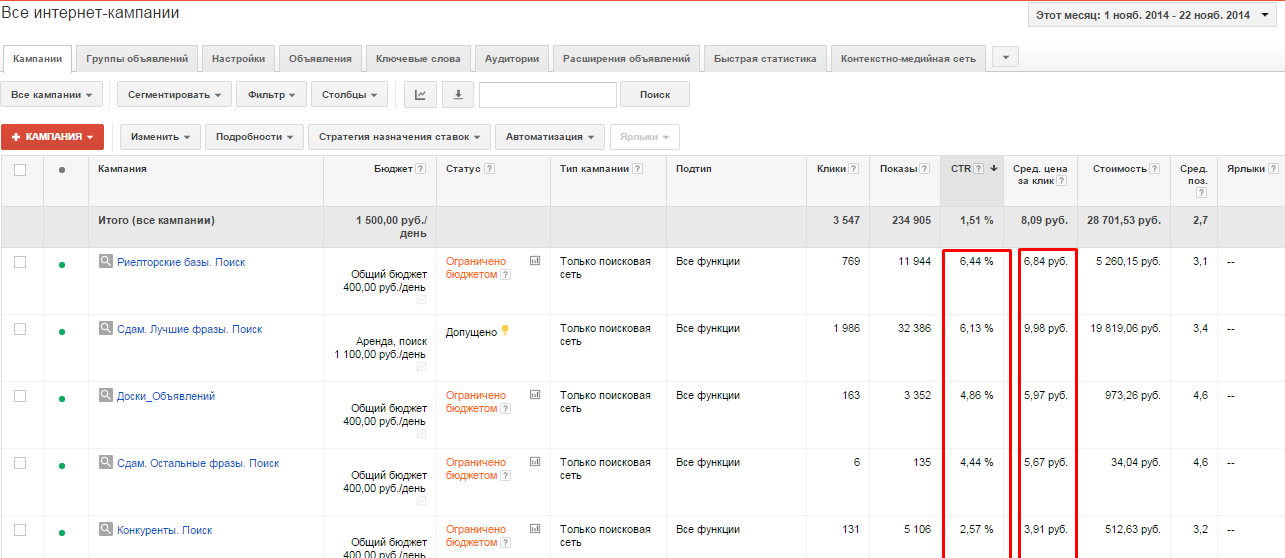This screenshot has height=558, width=1285.
Task: Open campaign Риелторские базы. Поиск
Action: [181, 262]
